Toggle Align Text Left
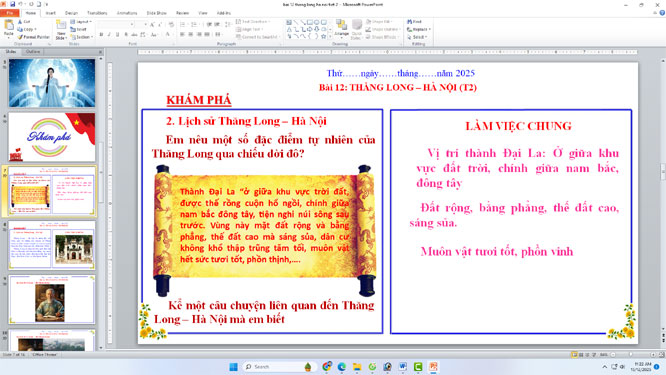 (x=182, y=34)
